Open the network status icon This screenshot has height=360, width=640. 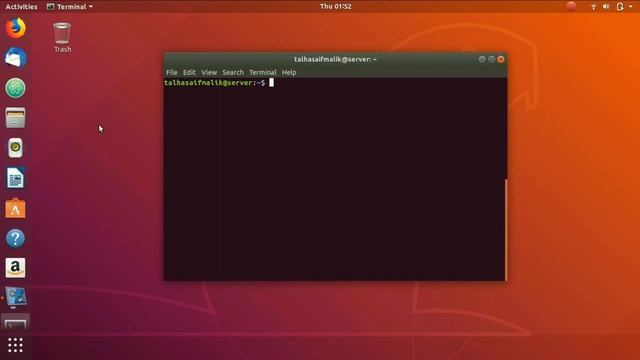tap(593, 7)
